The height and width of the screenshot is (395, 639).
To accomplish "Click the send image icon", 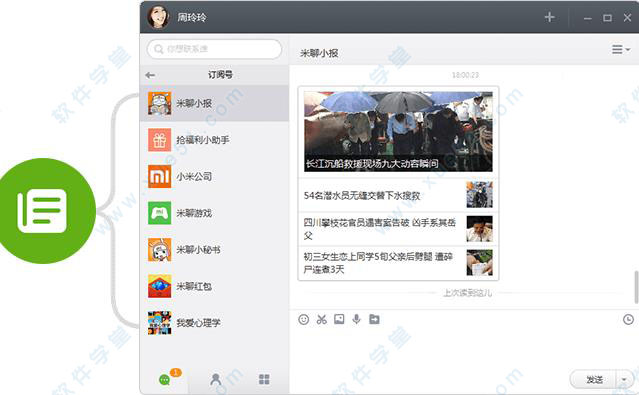I will (x=339, y=319).
